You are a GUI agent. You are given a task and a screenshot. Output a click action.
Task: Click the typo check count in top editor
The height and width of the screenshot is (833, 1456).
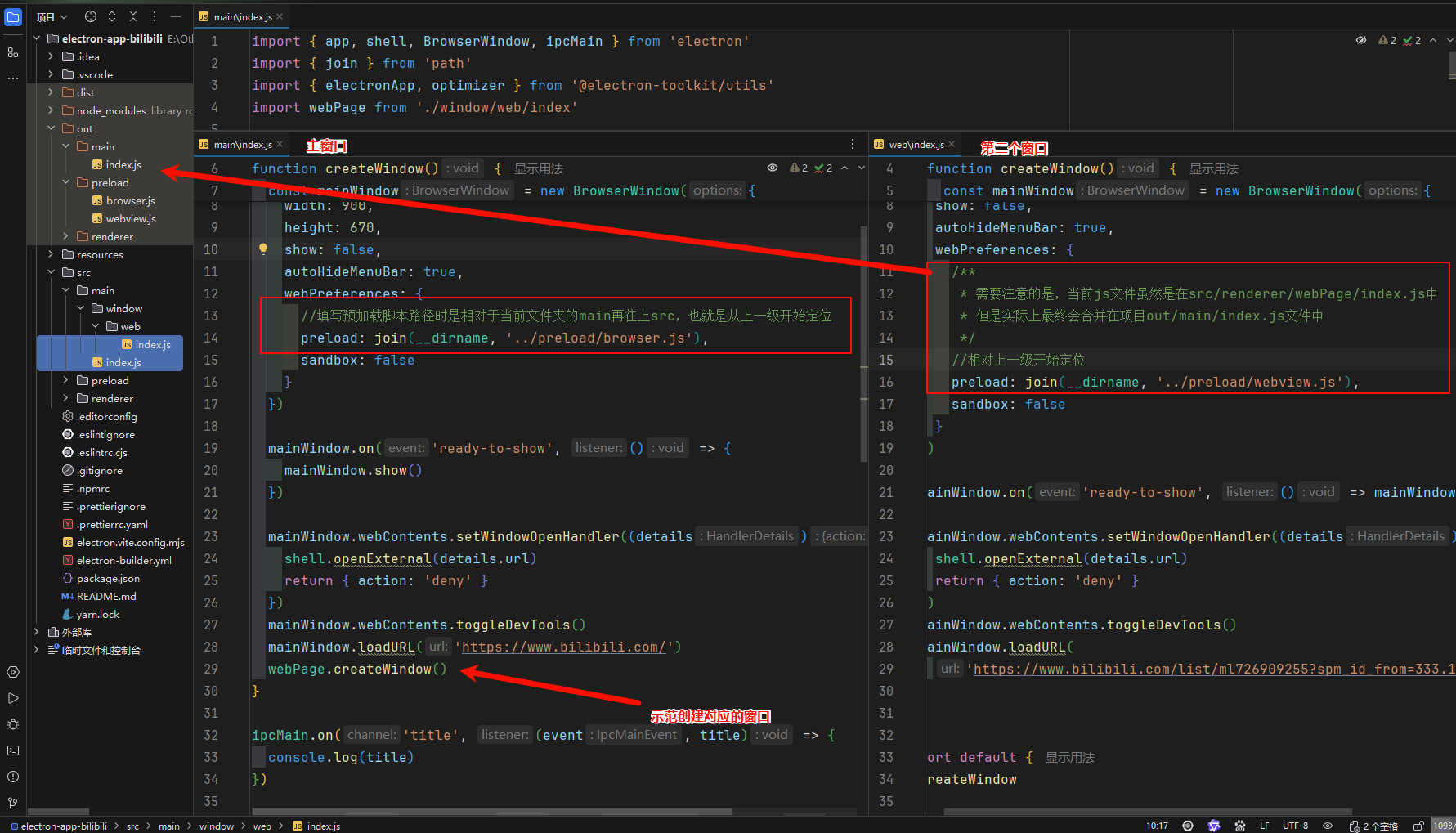[1412, 40]
